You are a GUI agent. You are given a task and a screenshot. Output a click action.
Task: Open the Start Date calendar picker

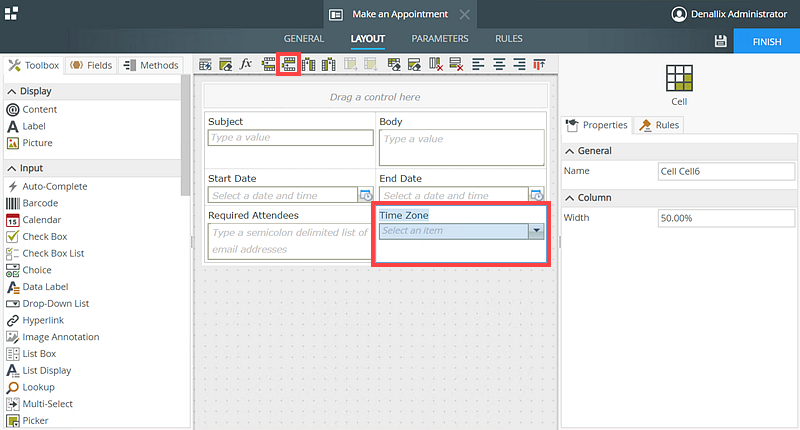tap(365, 196)
